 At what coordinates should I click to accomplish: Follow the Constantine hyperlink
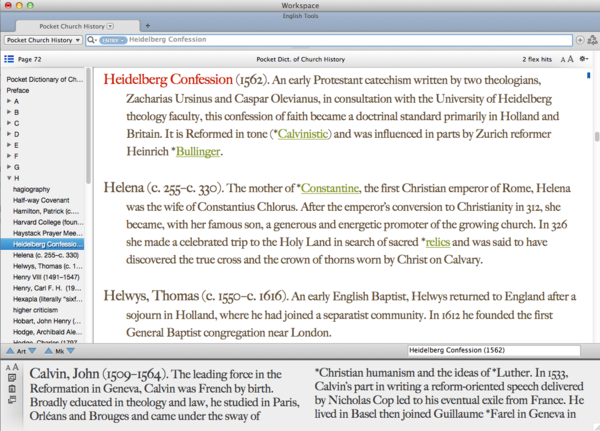(330, 188)
